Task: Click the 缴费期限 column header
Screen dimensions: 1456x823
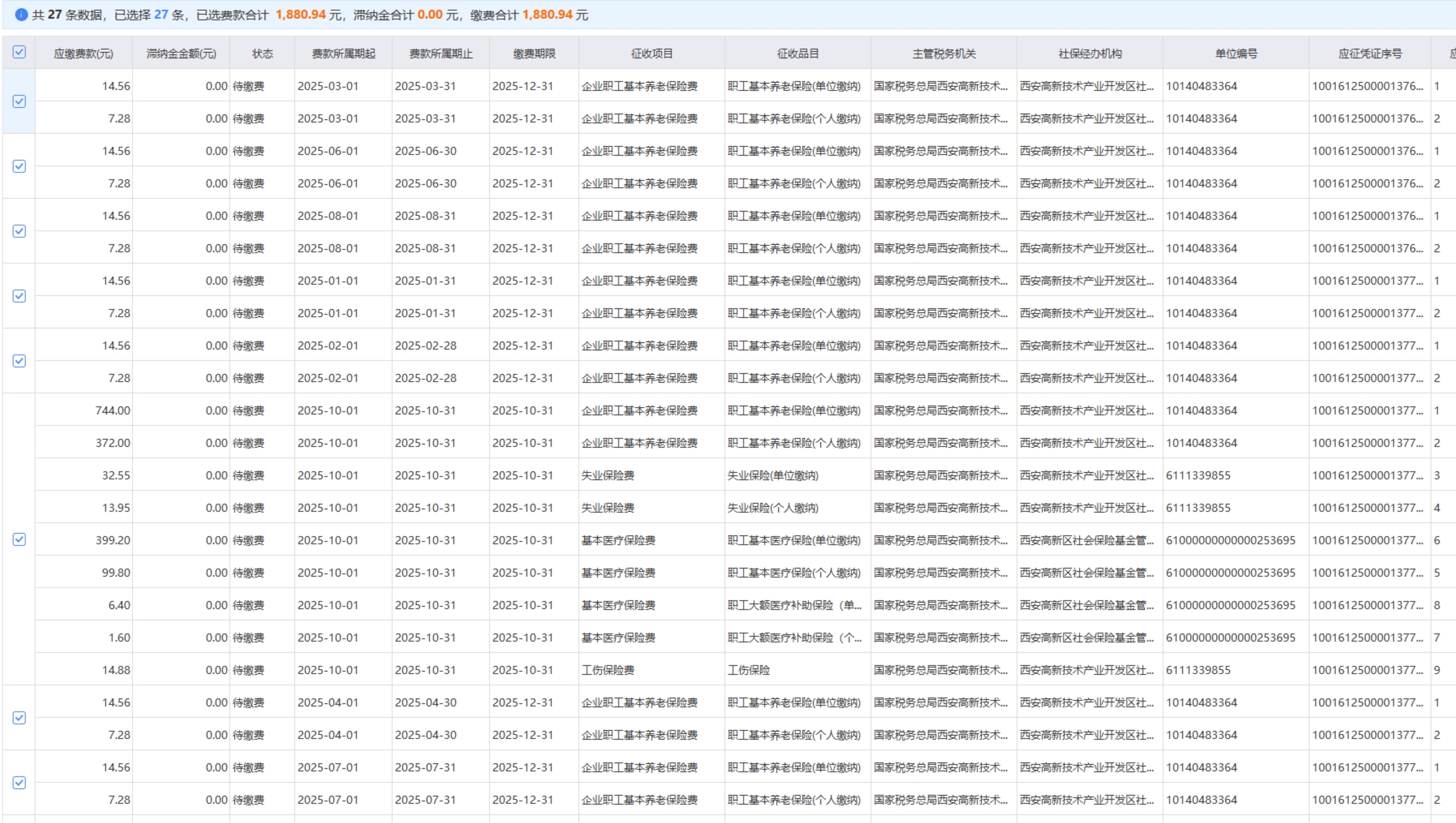Action: pos(535,54)
